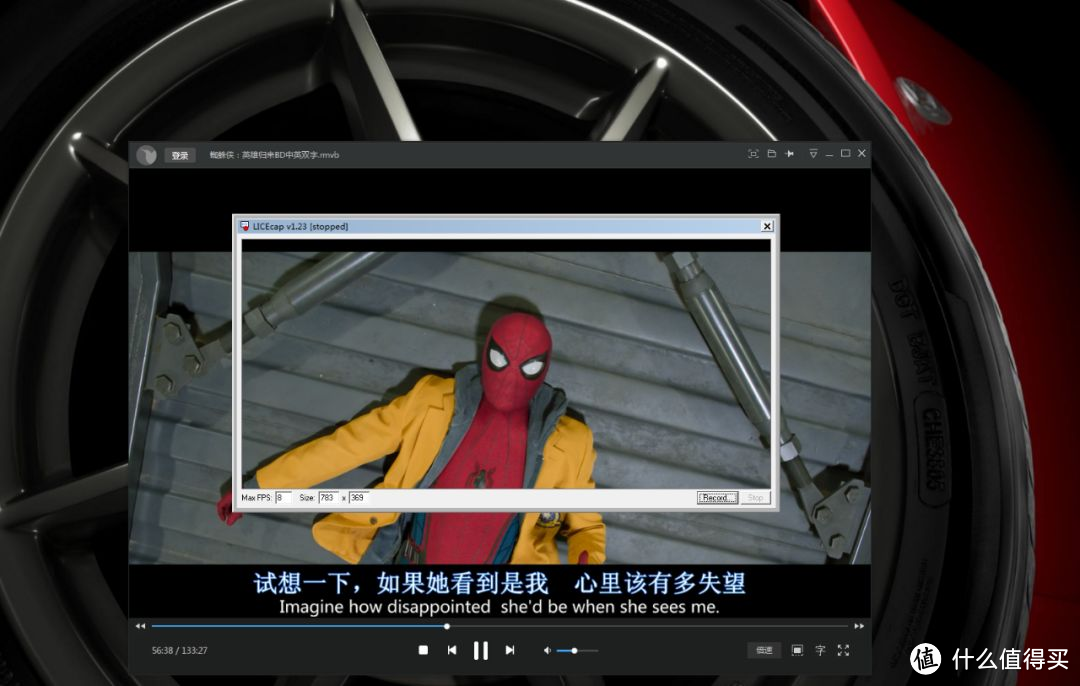Click the rewind icon left of seek bar

[x=141, y=626]
